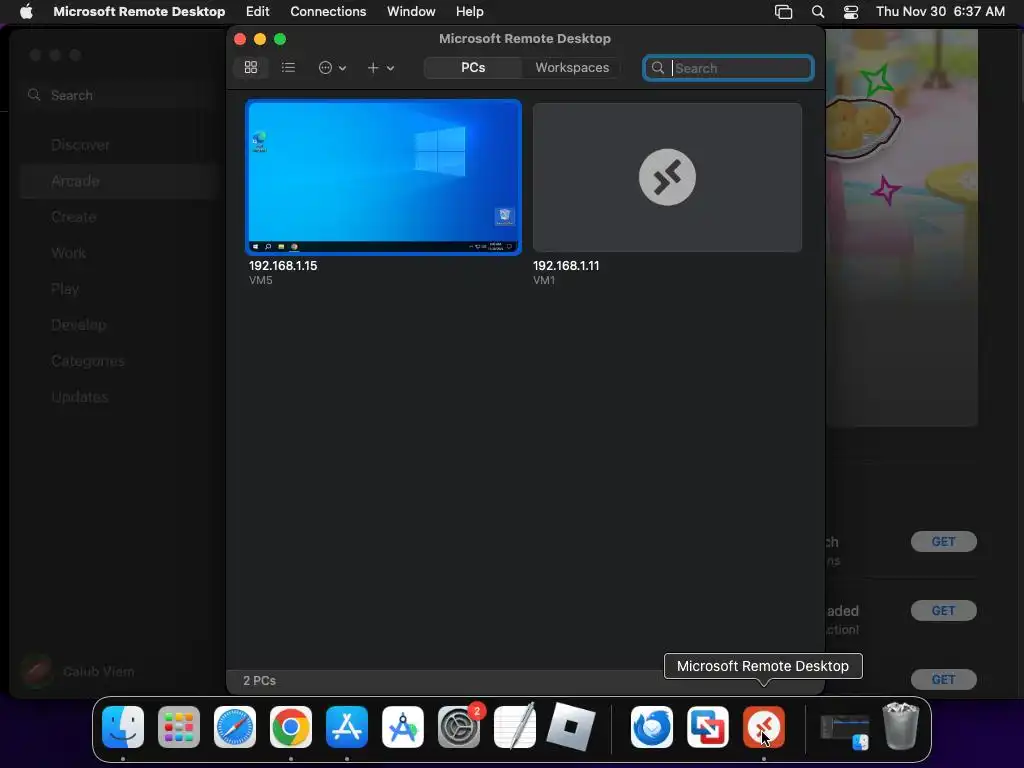Select the 192.168.1.15 VM5 desktop thumbnail

383,177
